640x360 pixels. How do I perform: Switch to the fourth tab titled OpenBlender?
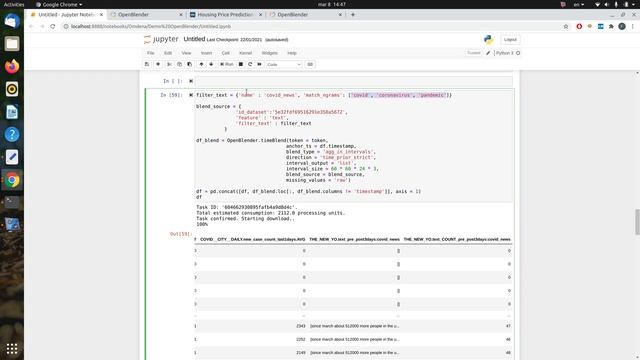305,15
